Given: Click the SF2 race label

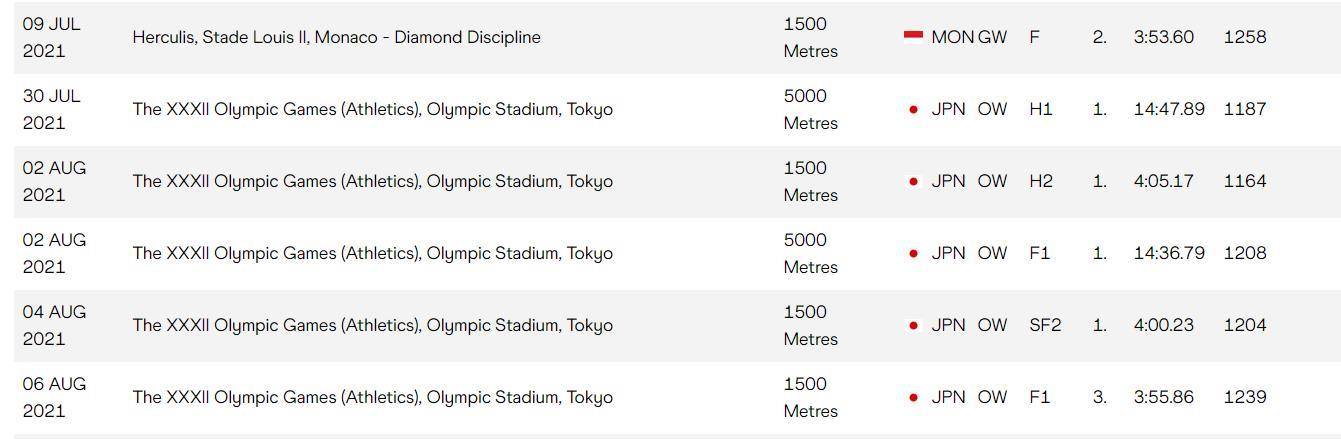Looking at the screenshot, I should [x=1044, y=325].
